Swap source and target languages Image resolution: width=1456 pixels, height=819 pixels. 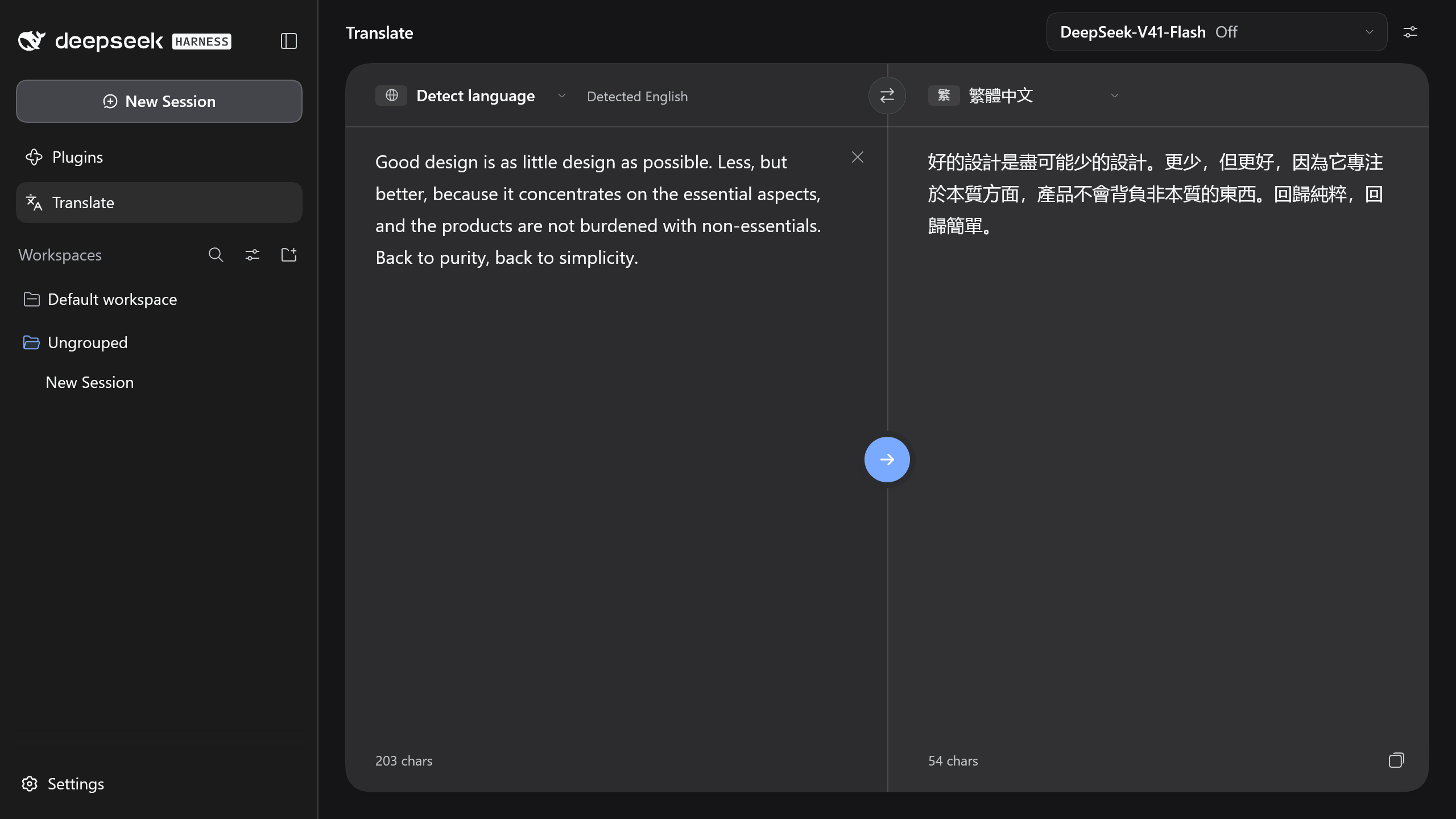887,96
